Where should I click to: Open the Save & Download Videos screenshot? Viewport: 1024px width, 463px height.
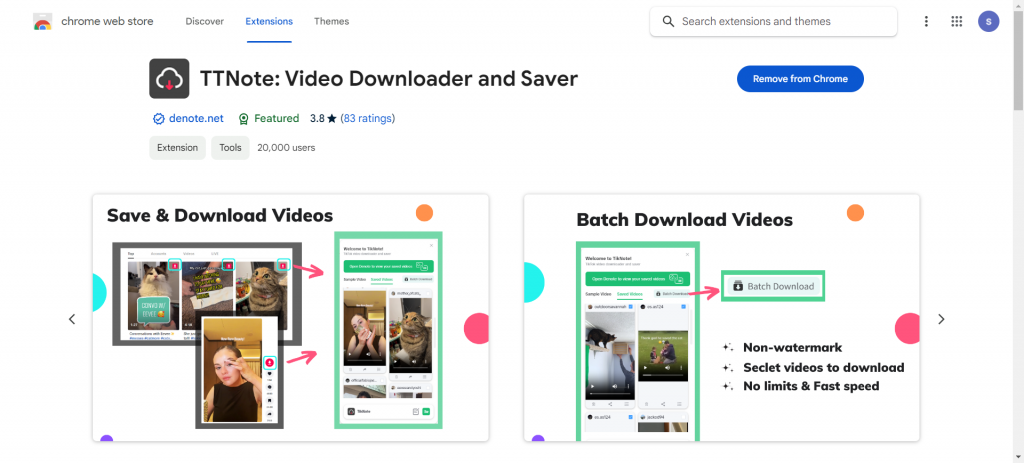[291, 317]
